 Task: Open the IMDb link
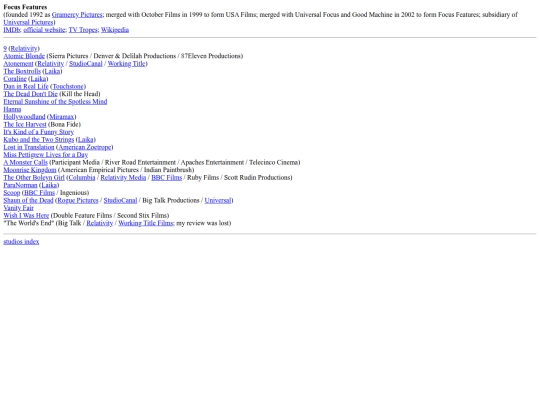12,30
